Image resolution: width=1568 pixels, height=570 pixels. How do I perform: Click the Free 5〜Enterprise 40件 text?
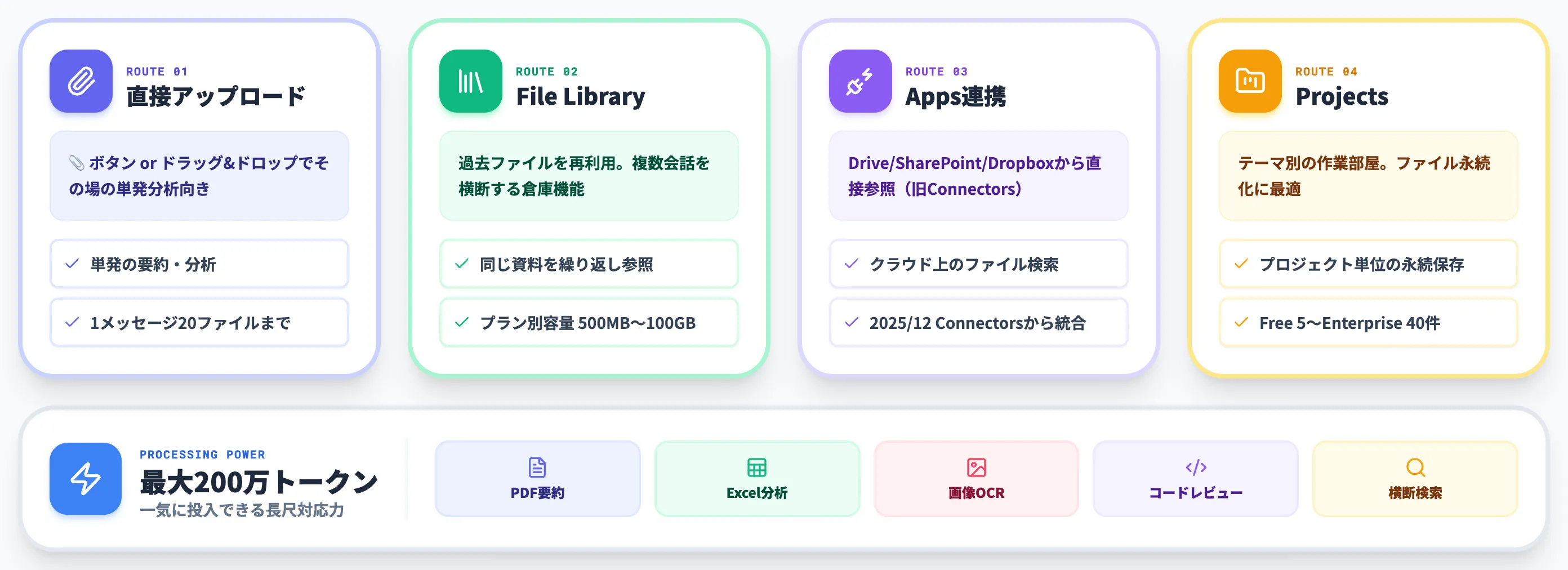(1349, 323)
